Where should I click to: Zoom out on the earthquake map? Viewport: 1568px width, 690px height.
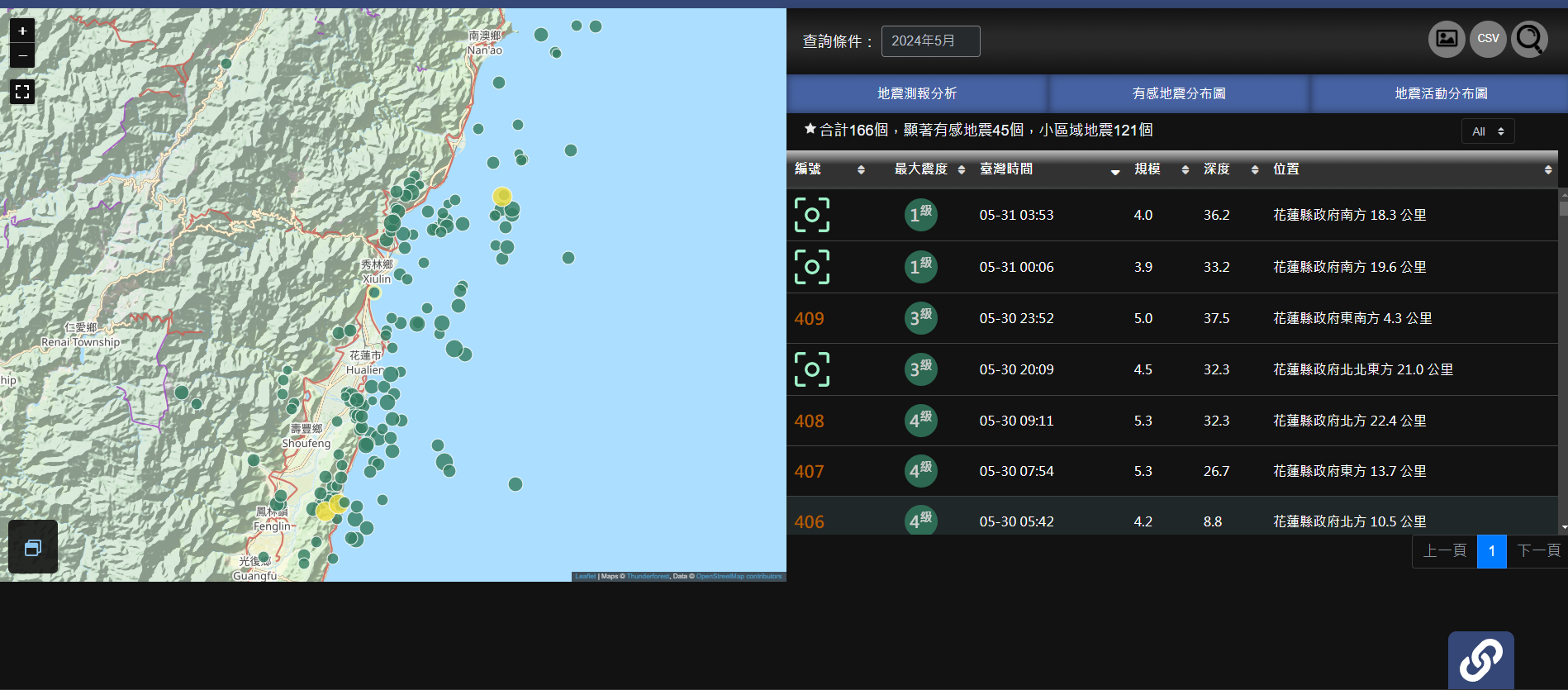(22, 55)
